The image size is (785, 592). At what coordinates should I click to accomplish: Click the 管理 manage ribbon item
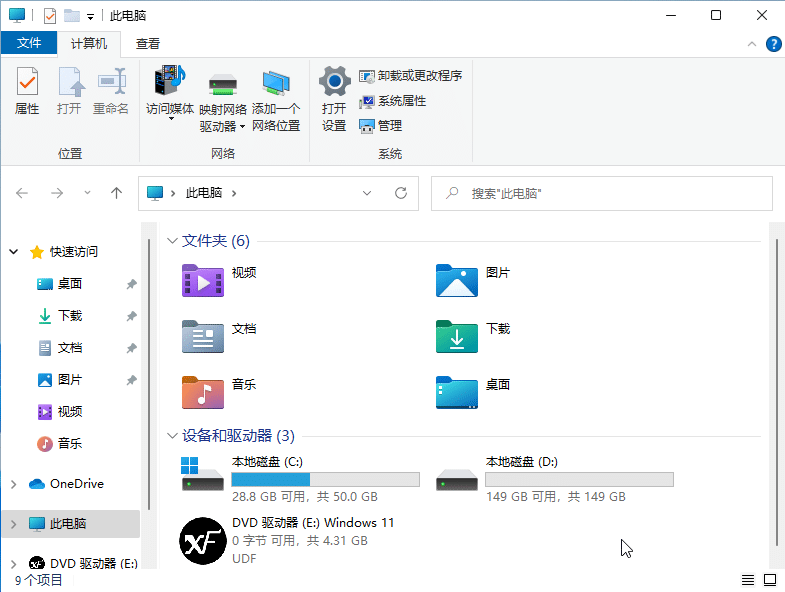tap(381, 126)
